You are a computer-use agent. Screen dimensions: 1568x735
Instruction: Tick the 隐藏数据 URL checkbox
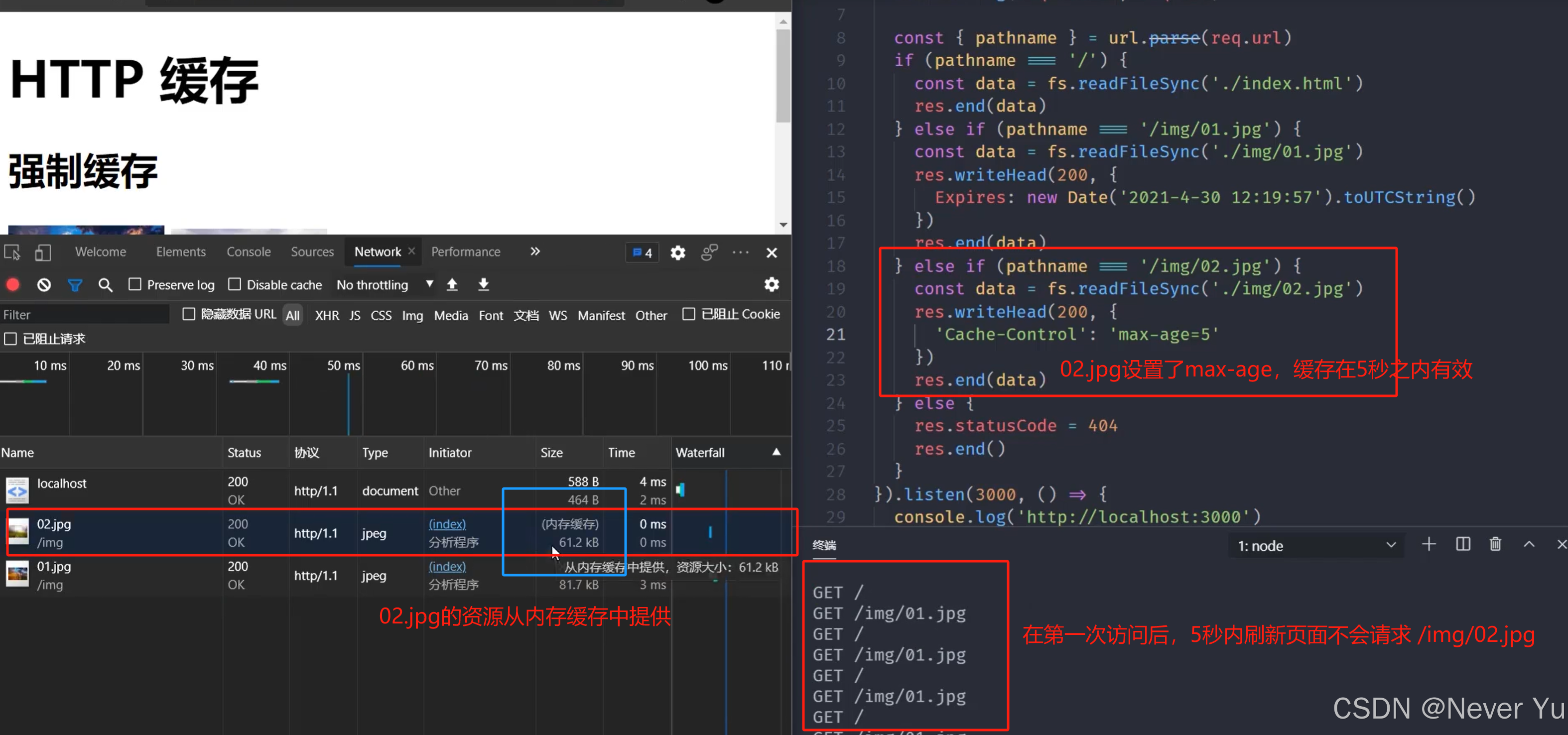(x=189, y=314)
